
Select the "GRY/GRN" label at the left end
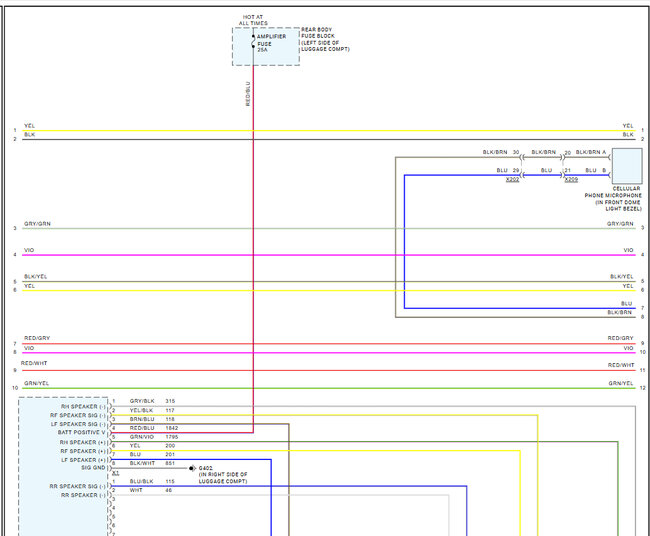[x=37, y=224]
